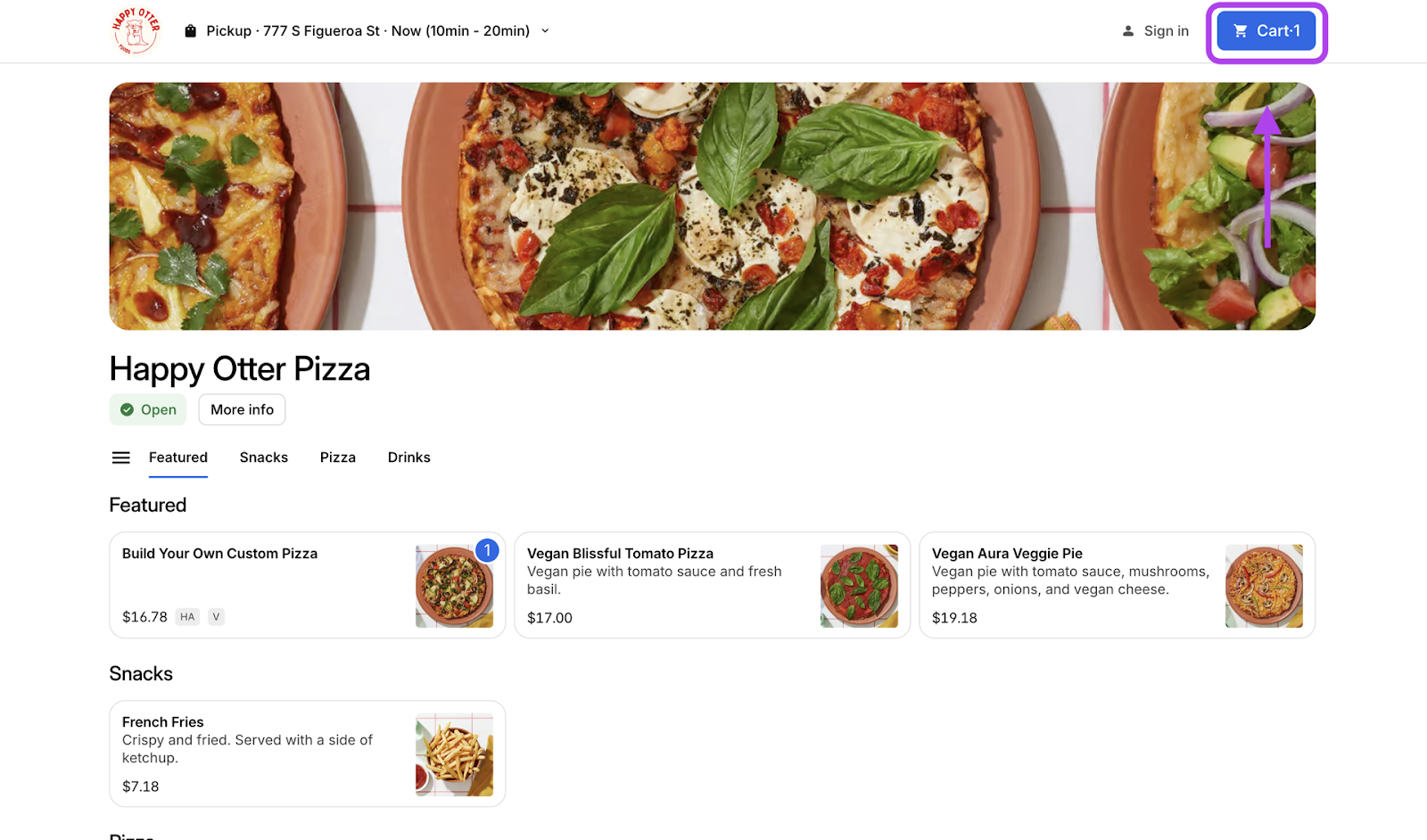Click the shopping bag pickup icon
The width and height of the screenshot is (1427, 840).
point(190,31)
